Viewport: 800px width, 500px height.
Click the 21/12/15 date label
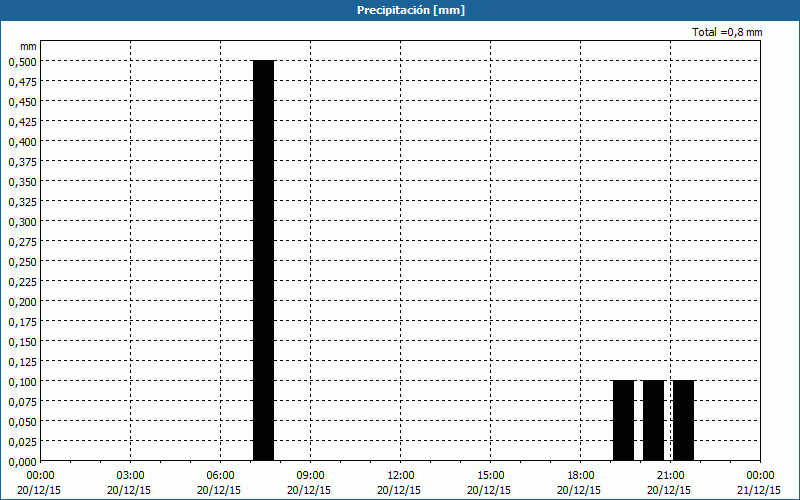(759, 490)
